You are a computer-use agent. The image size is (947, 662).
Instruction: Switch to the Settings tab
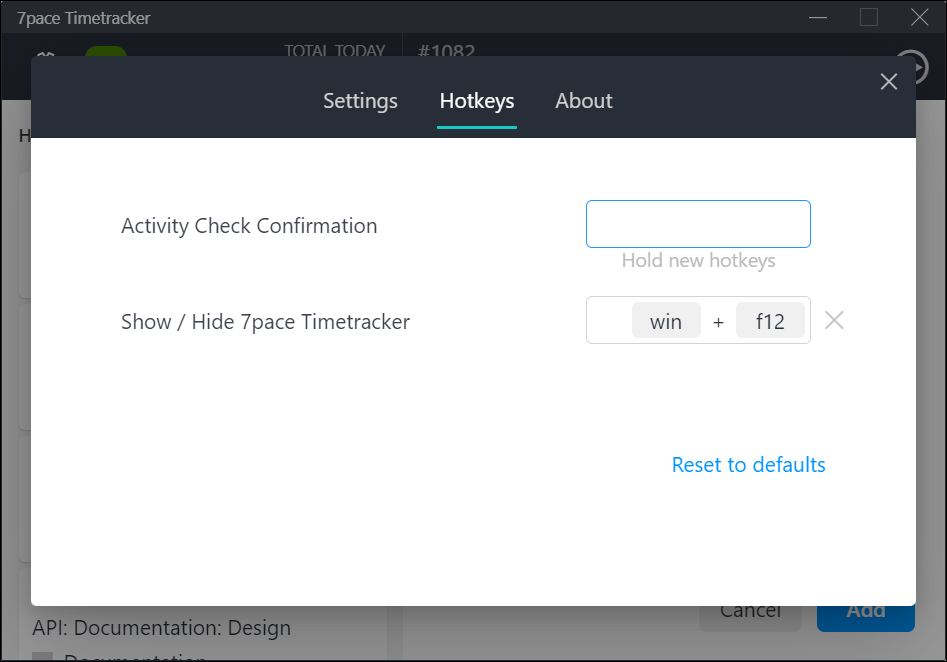360,101
